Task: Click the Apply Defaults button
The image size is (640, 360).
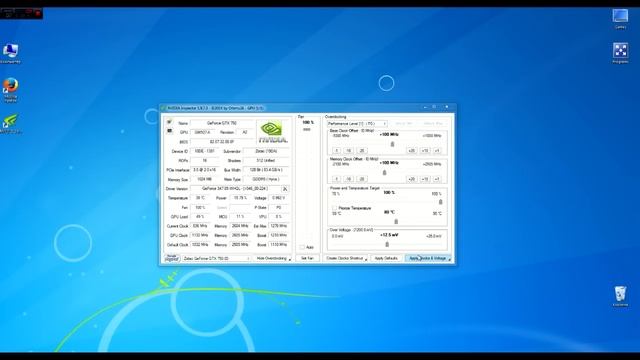Action: [x=386, y=258]
